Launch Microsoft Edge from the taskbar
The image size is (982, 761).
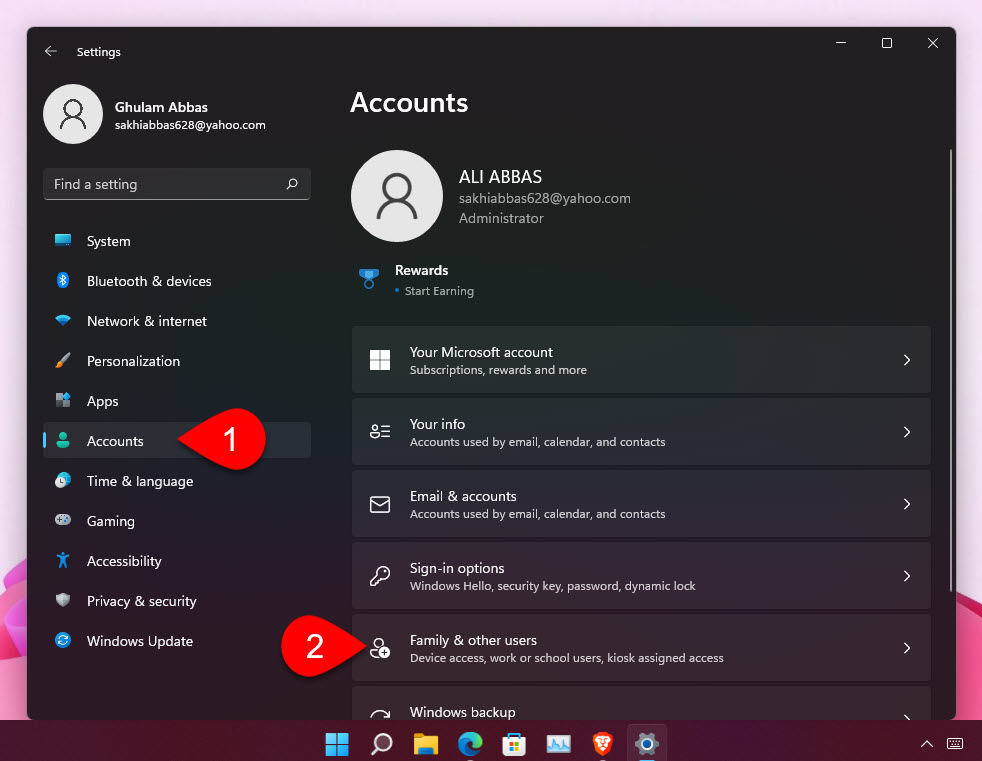point(470,744)
